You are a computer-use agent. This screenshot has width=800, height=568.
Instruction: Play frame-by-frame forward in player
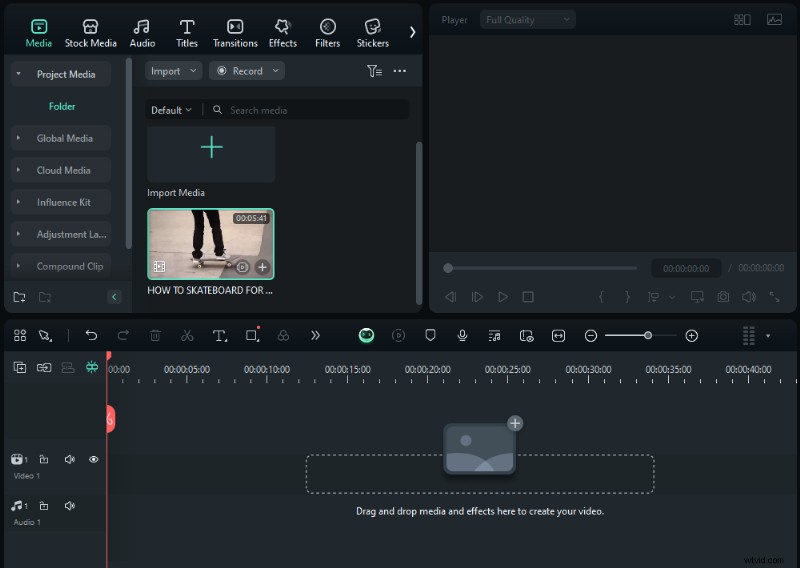477,297
